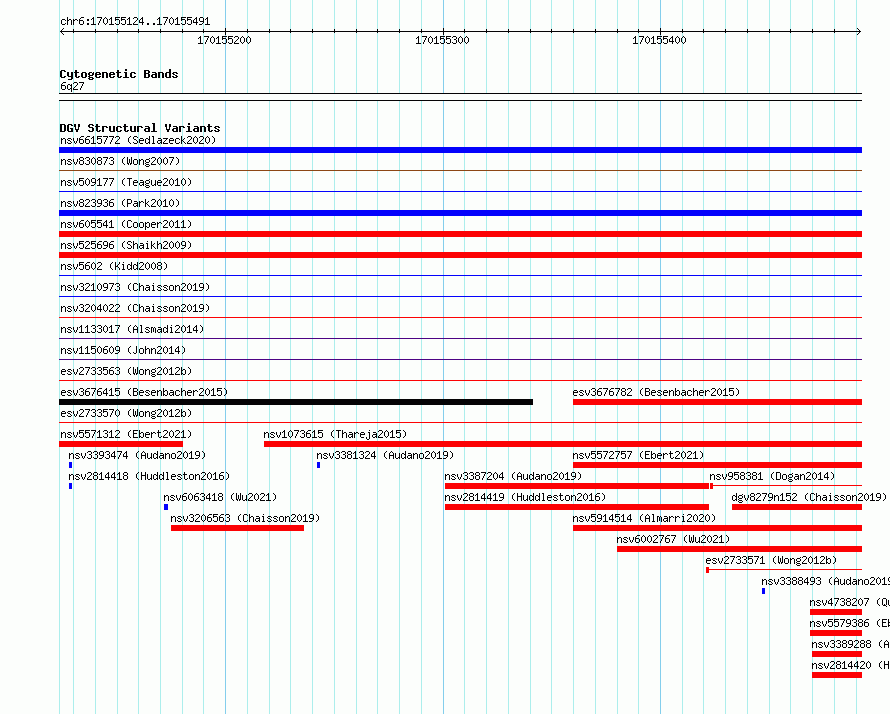Click dgv8279n152 (Chaisson2019) label

tap(809, 497)
